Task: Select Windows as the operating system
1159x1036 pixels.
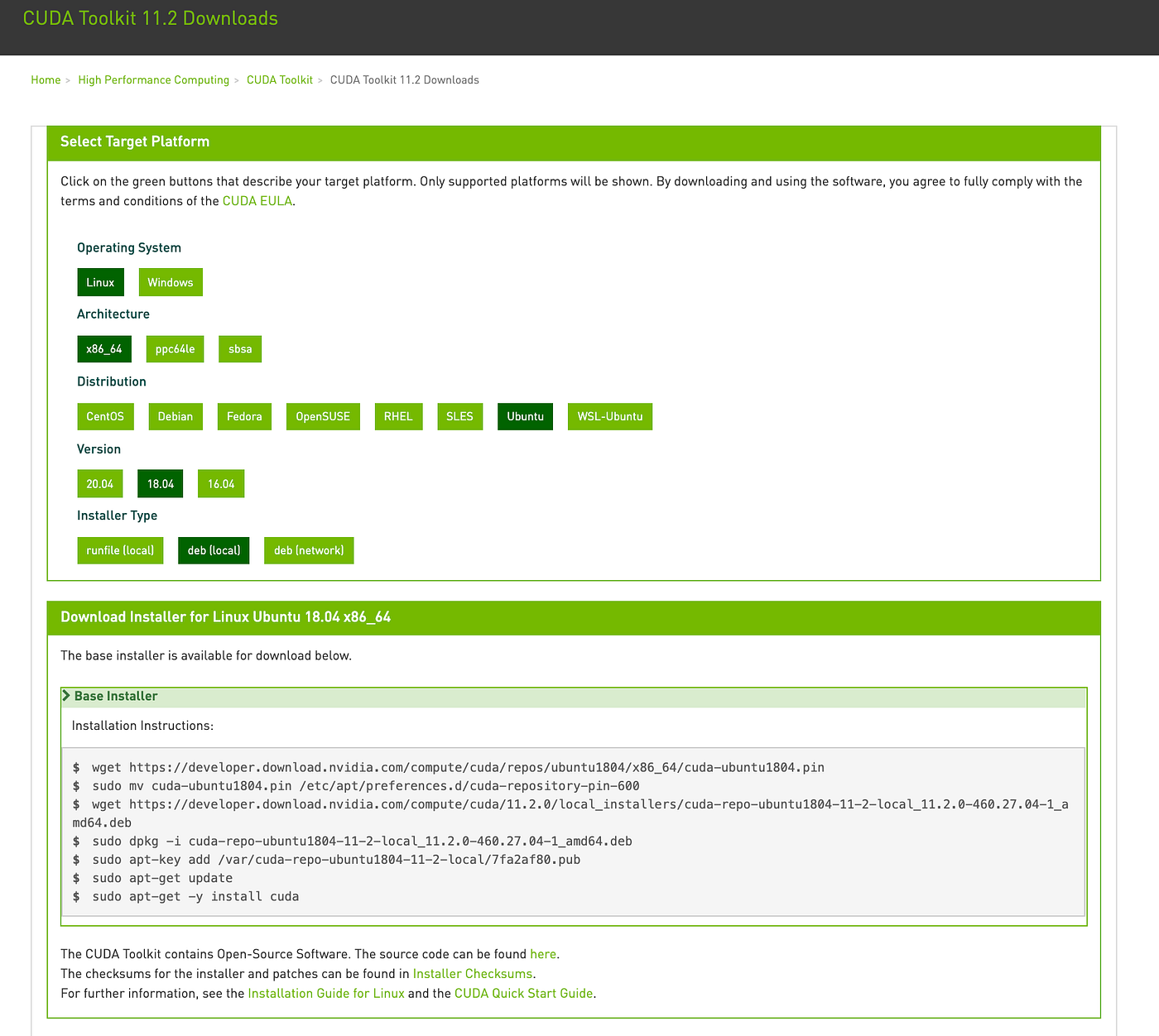Action: point(170,281)
